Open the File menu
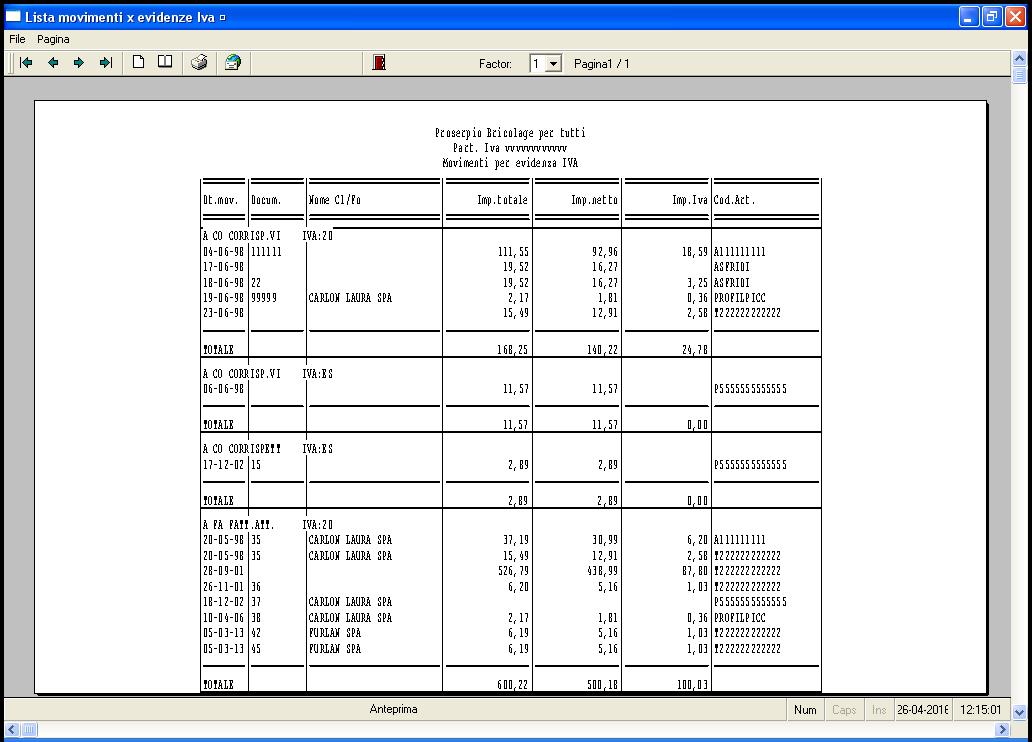The image size is (1032, 742). pos(17,39)
